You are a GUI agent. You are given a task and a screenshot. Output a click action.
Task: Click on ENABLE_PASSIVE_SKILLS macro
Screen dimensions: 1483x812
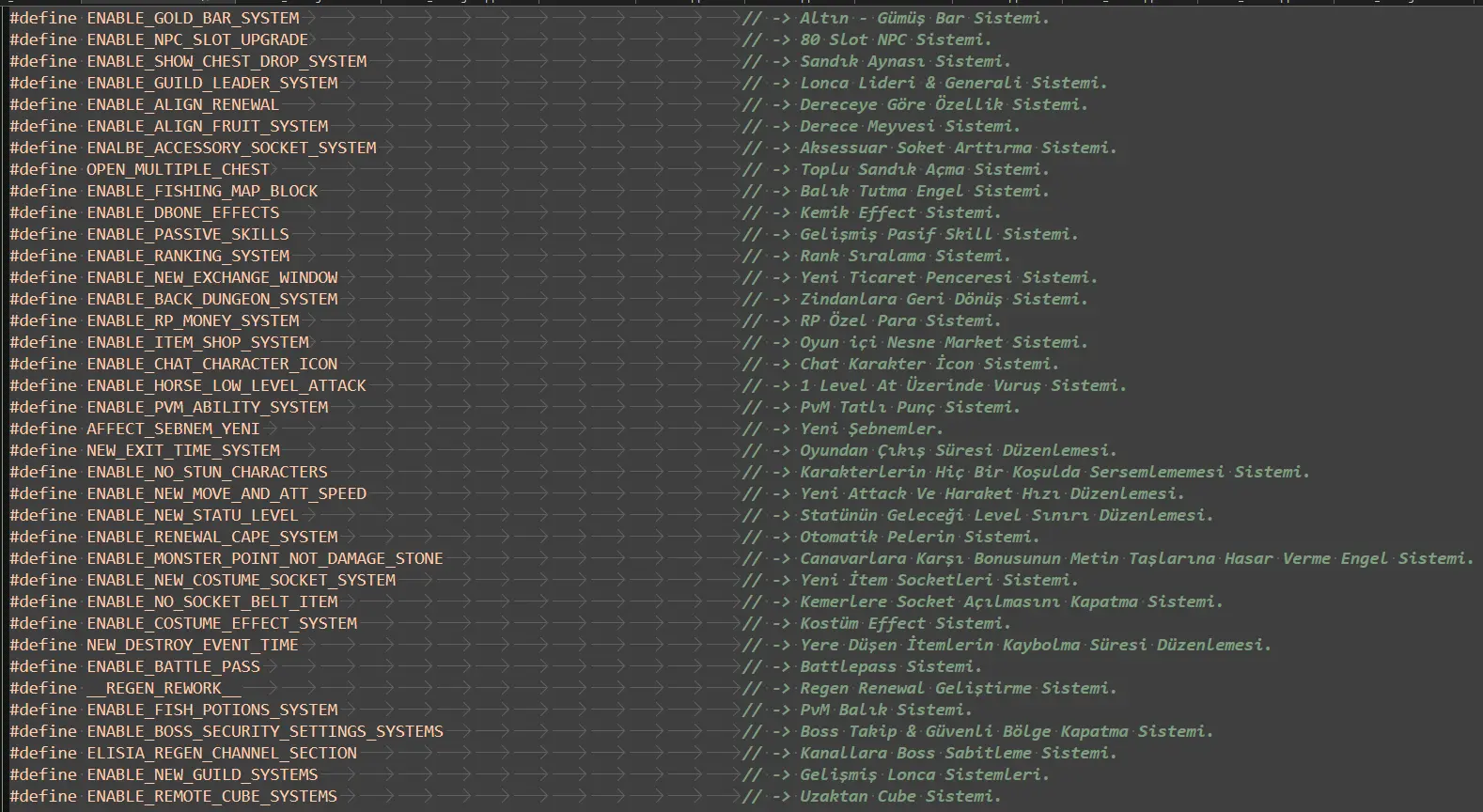(x=188, y=234)
